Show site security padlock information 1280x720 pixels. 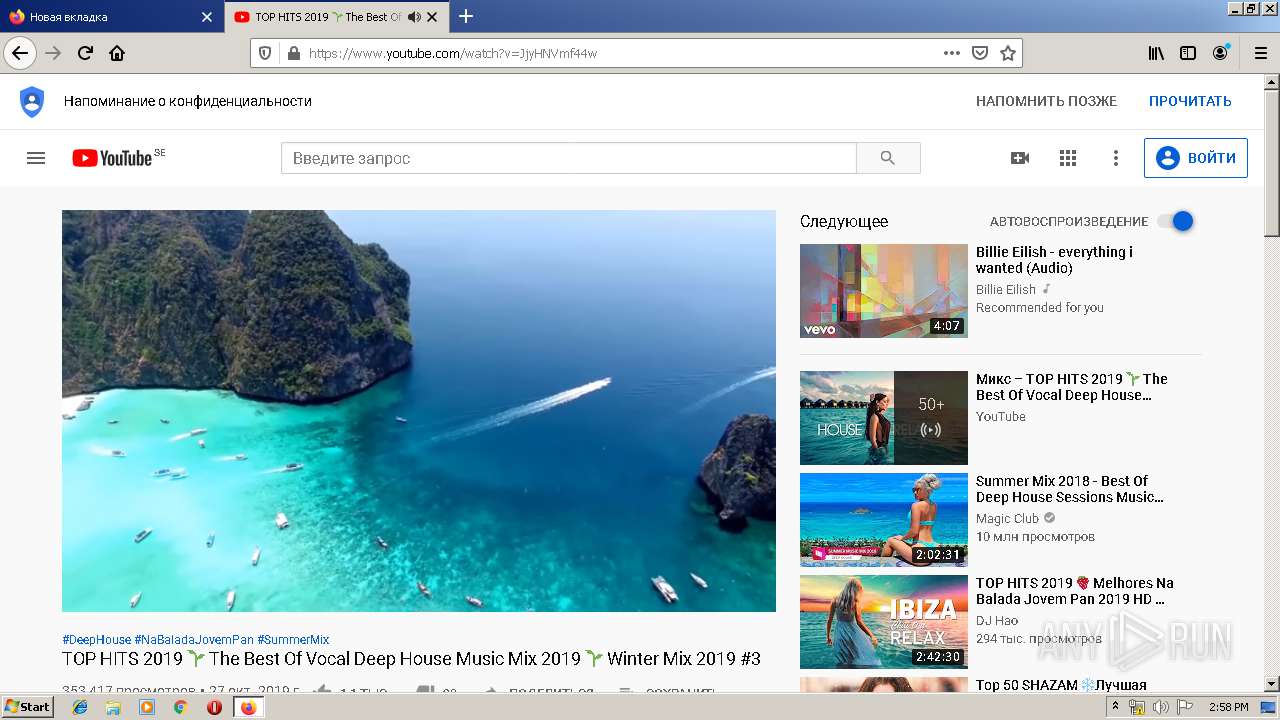pos(293,53)
